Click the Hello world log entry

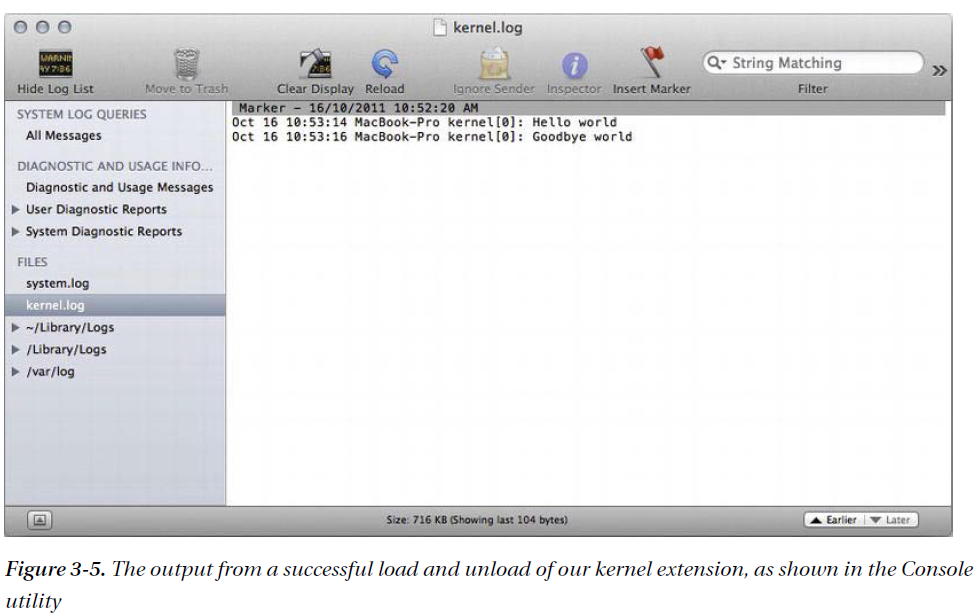tap(424, 122)
